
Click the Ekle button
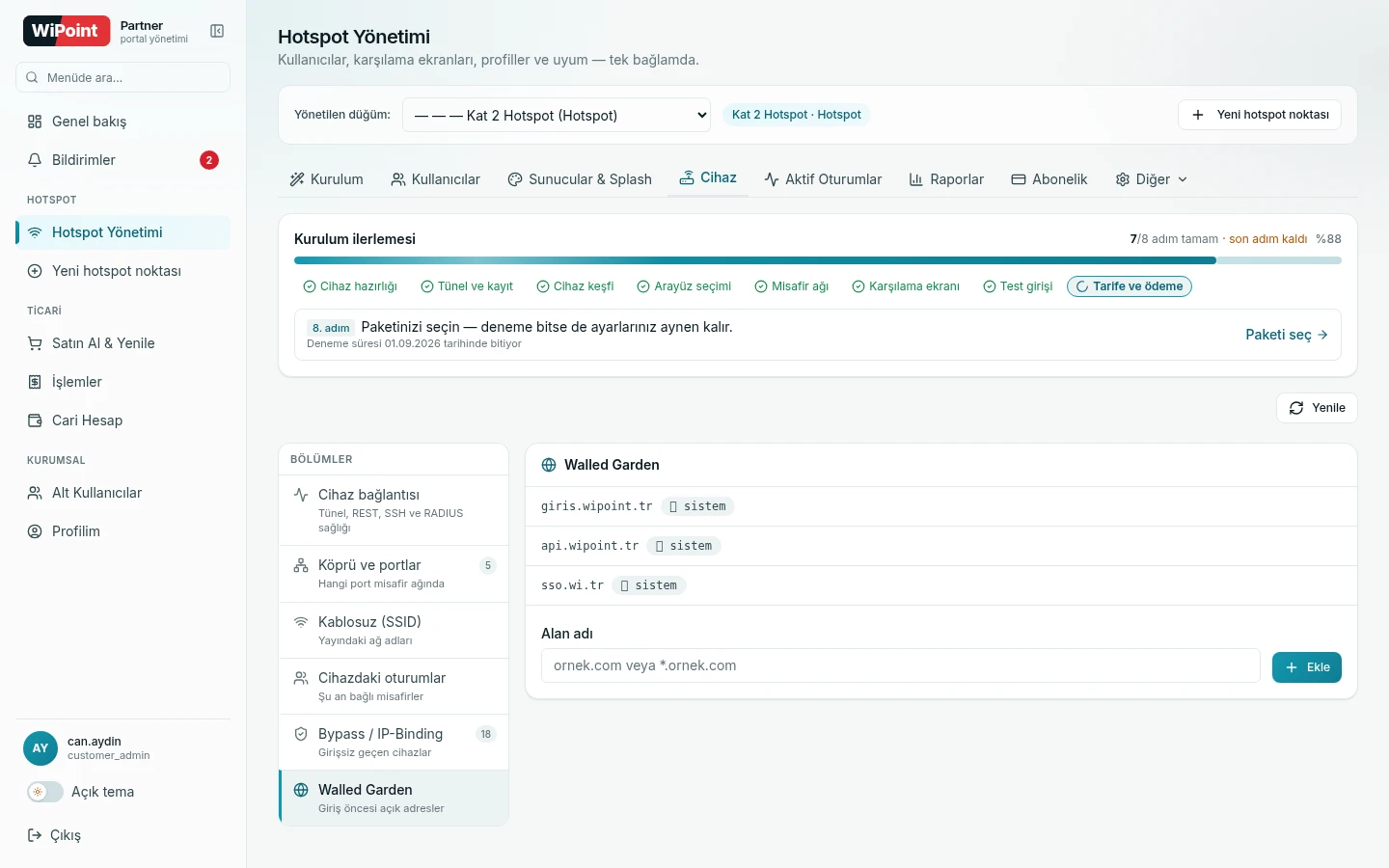tap(1307, 667)
